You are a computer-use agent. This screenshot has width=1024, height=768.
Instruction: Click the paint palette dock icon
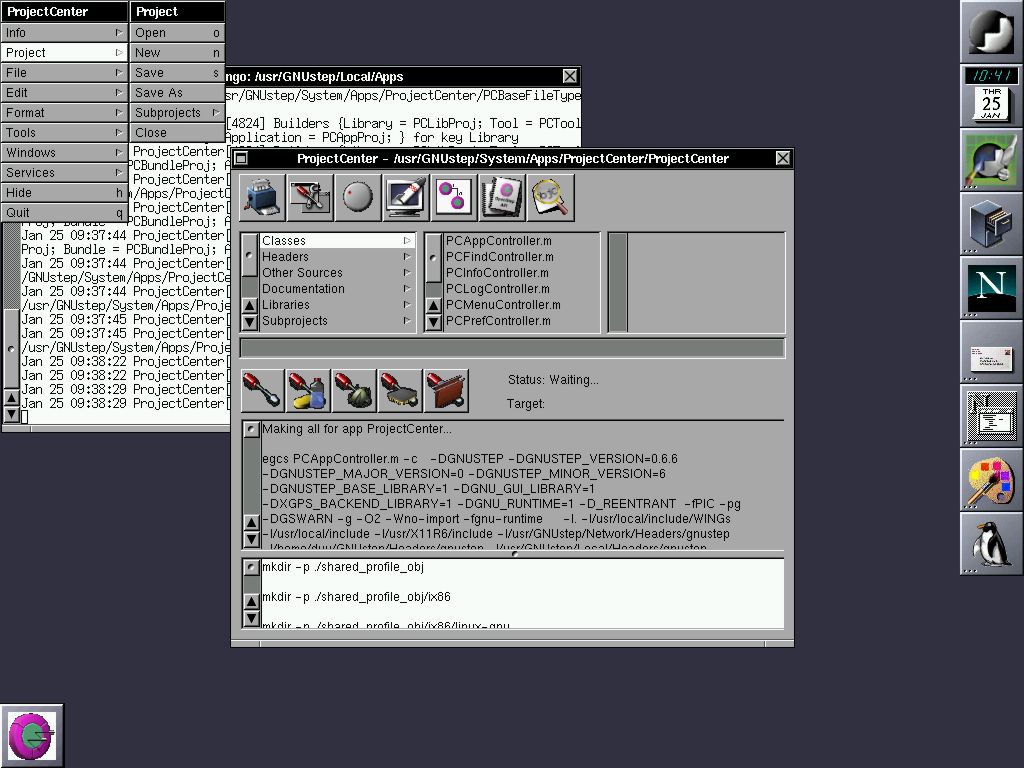[x=991, y=479]
